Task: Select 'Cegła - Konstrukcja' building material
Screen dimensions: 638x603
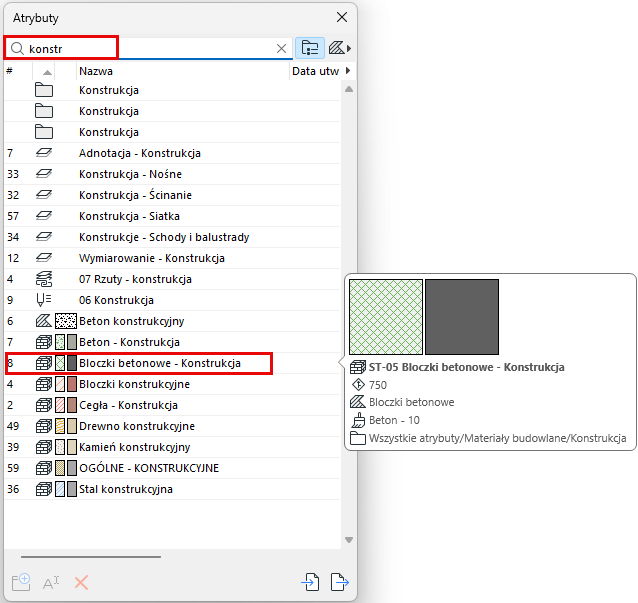Action: click(172, 405)
